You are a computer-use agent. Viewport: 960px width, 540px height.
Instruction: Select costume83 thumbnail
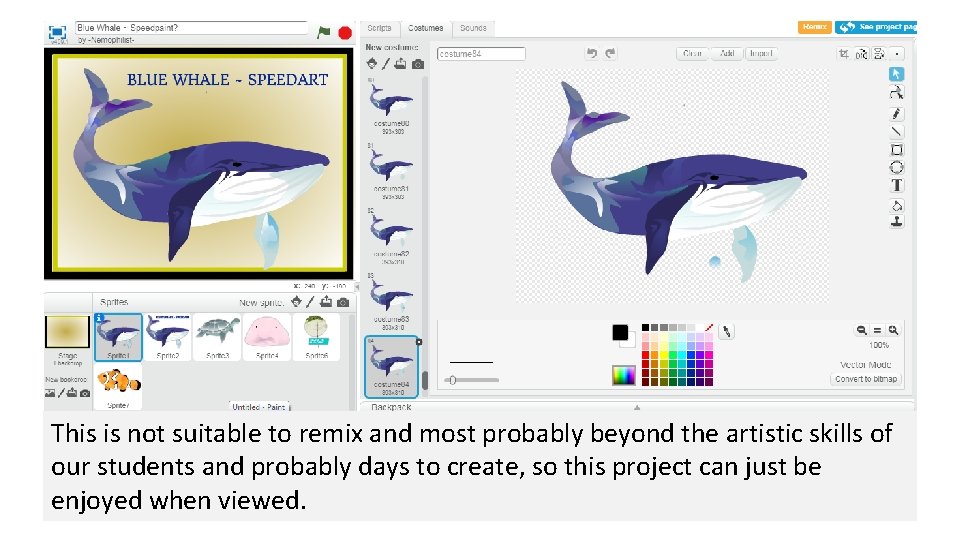pos(391,302)
